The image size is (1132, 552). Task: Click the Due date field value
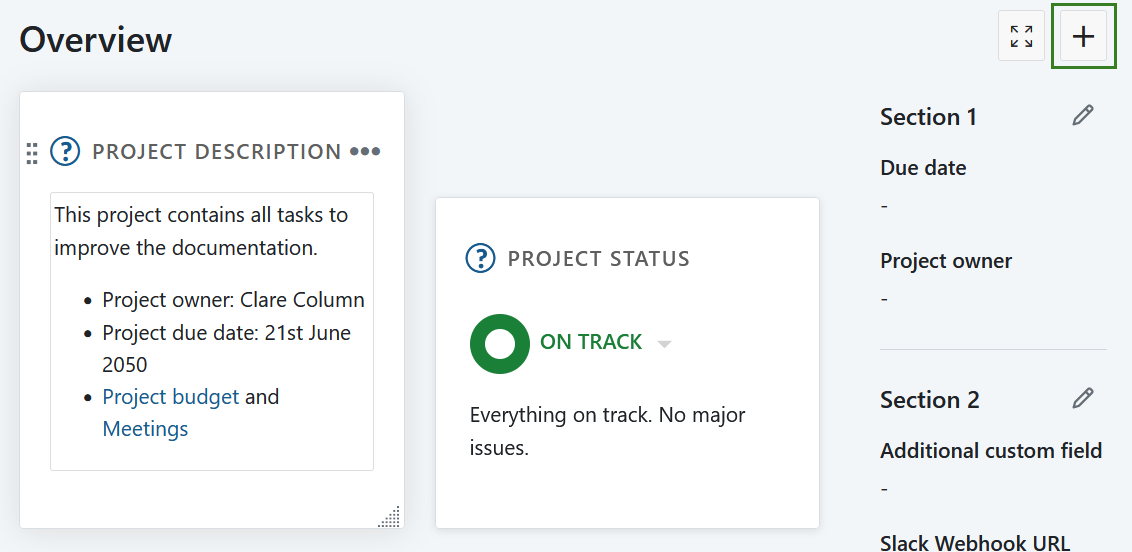click(x=885, y=206)
